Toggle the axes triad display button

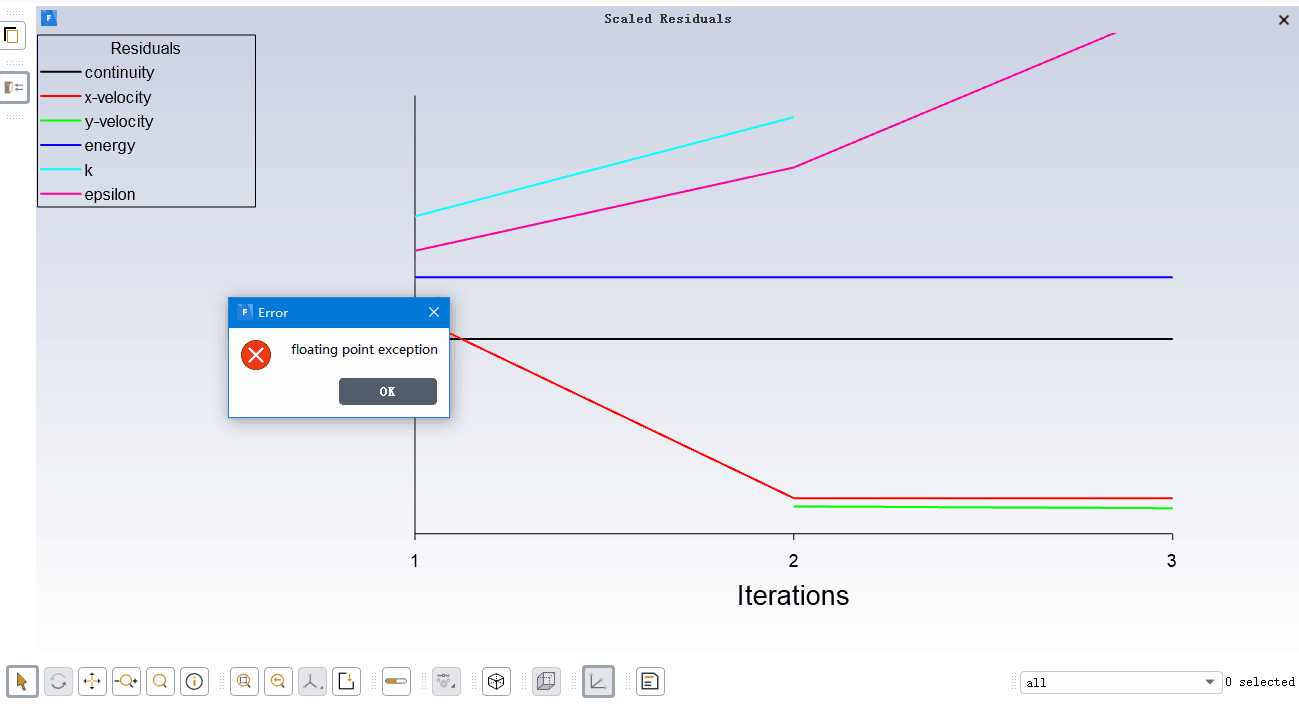click(x=598, y=682)
